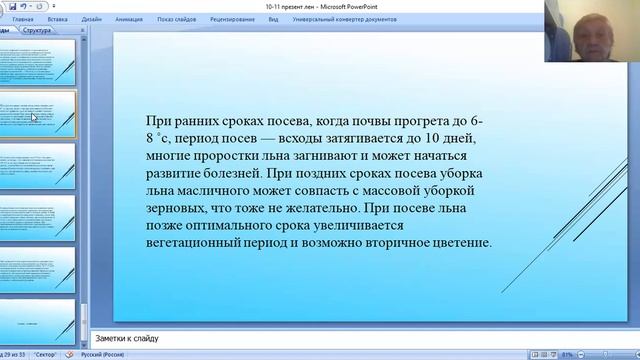Start slide show from status bar icon

553,355
